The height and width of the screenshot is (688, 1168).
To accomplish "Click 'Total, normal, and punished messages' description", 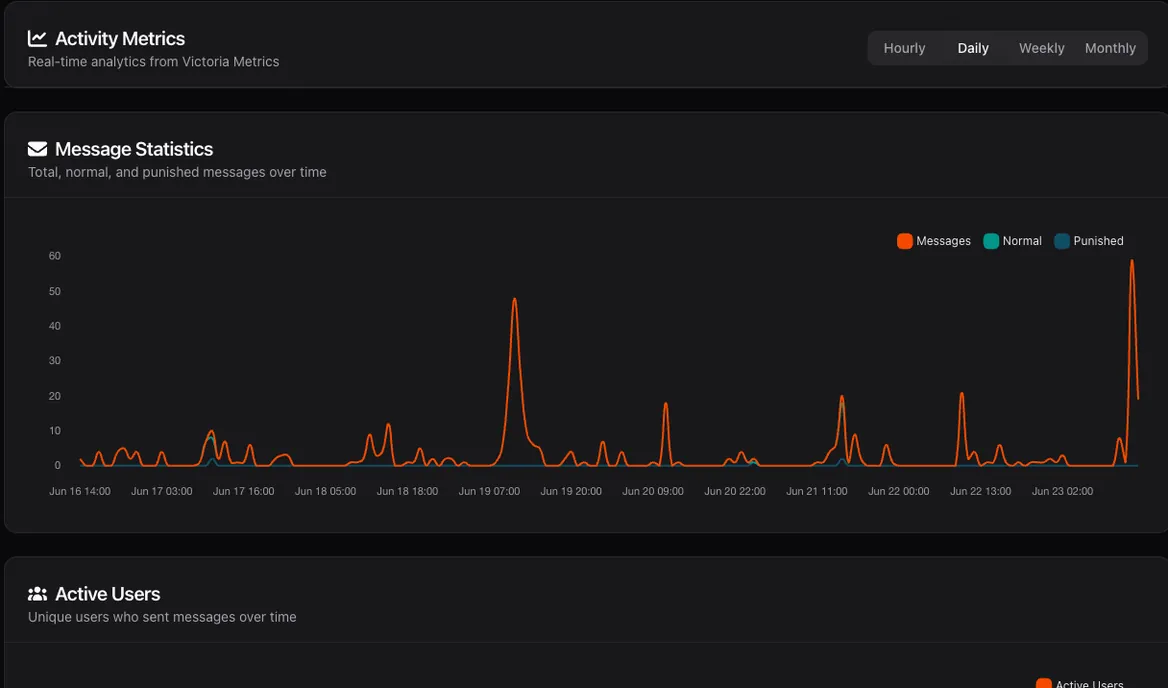I will click(177, 172).
